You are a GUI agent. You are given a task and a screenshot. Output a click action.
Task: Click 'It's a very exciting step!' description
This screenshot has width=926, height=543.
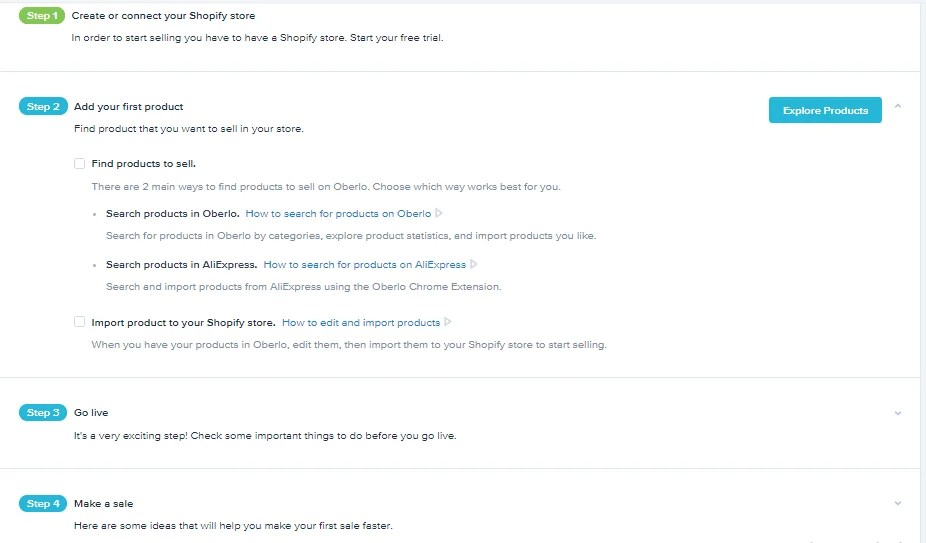pyautogui.click(x=265, y=436)
